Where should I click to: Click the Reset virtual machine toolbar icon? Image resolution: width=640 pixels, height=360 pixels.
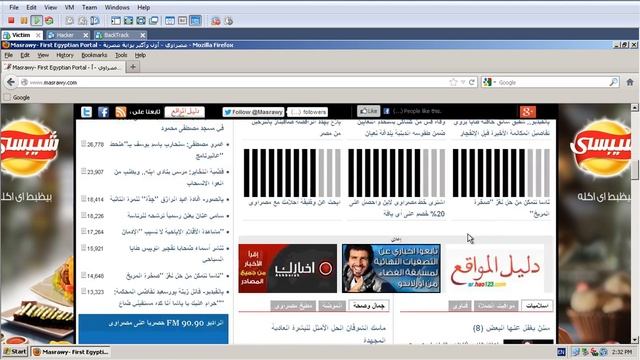pyautogui.click(x=49, y=20)
